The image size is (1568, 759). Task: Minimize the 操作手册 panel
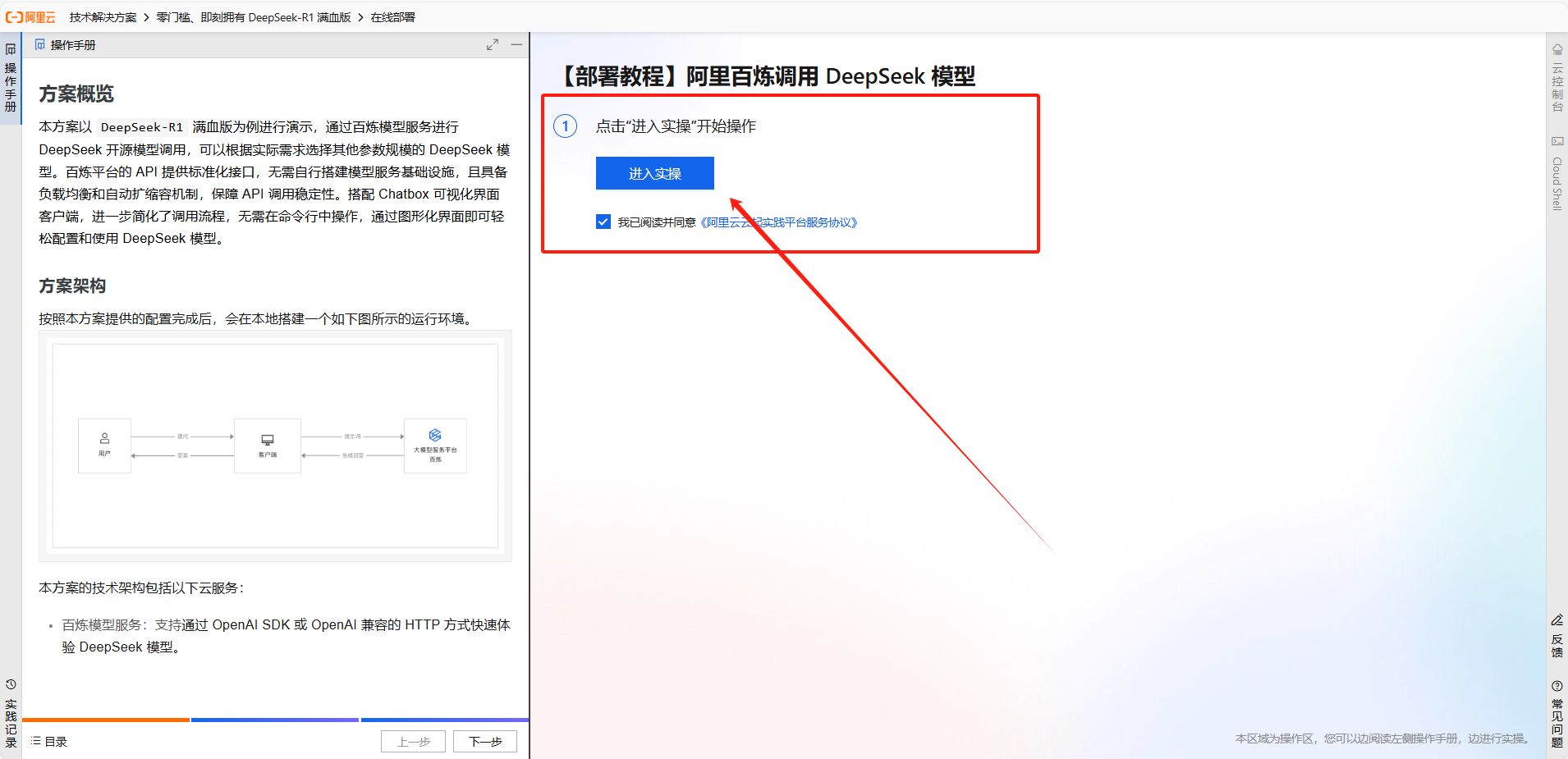(x=516, y=45)
